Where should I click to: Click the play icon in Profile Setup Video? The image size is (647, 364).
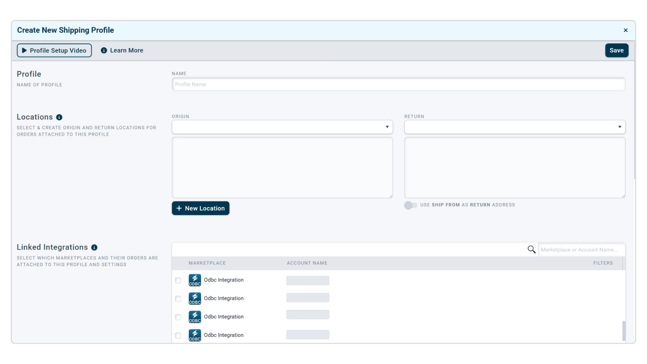pyautogui.click(x=24, y=50)
